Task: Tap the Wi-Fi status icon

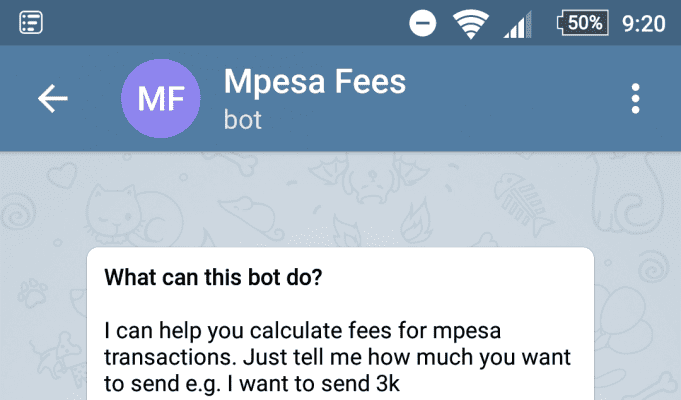Action: 471,24
